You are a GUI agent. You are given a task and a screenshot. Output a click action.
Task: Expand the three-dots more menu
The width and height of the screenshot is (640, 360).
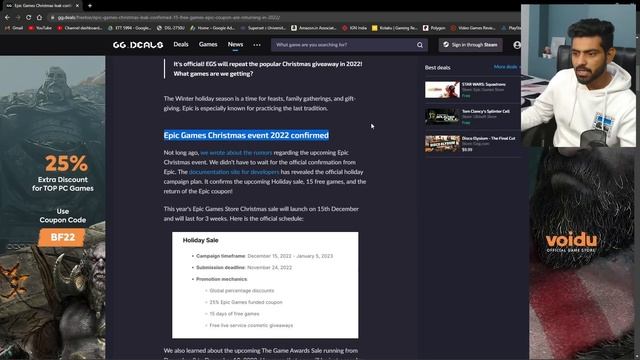pyautogui.click(x=257, y=45)
